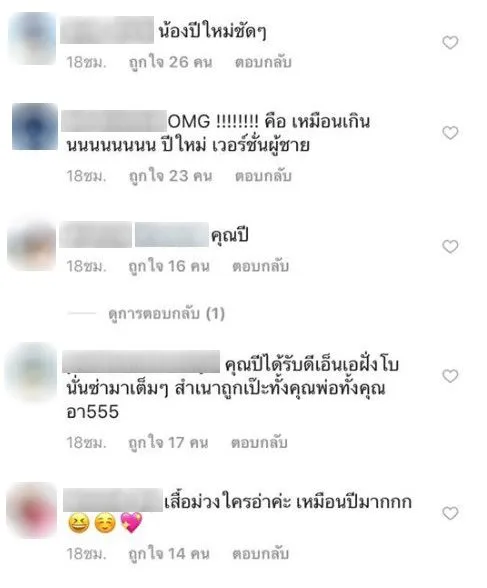
Task: Open the dark blue avatar of OMG commenter
Action: pyautogui.click(x=35, y=126)
